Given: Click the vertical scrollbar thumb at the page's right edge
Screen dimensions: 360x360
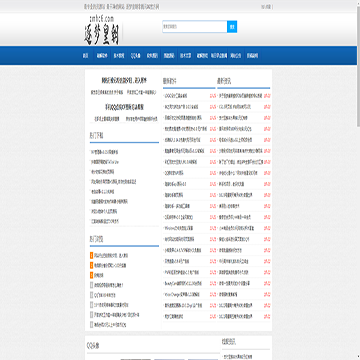Looking at the screenshot, I should click(x=358, y=63).
